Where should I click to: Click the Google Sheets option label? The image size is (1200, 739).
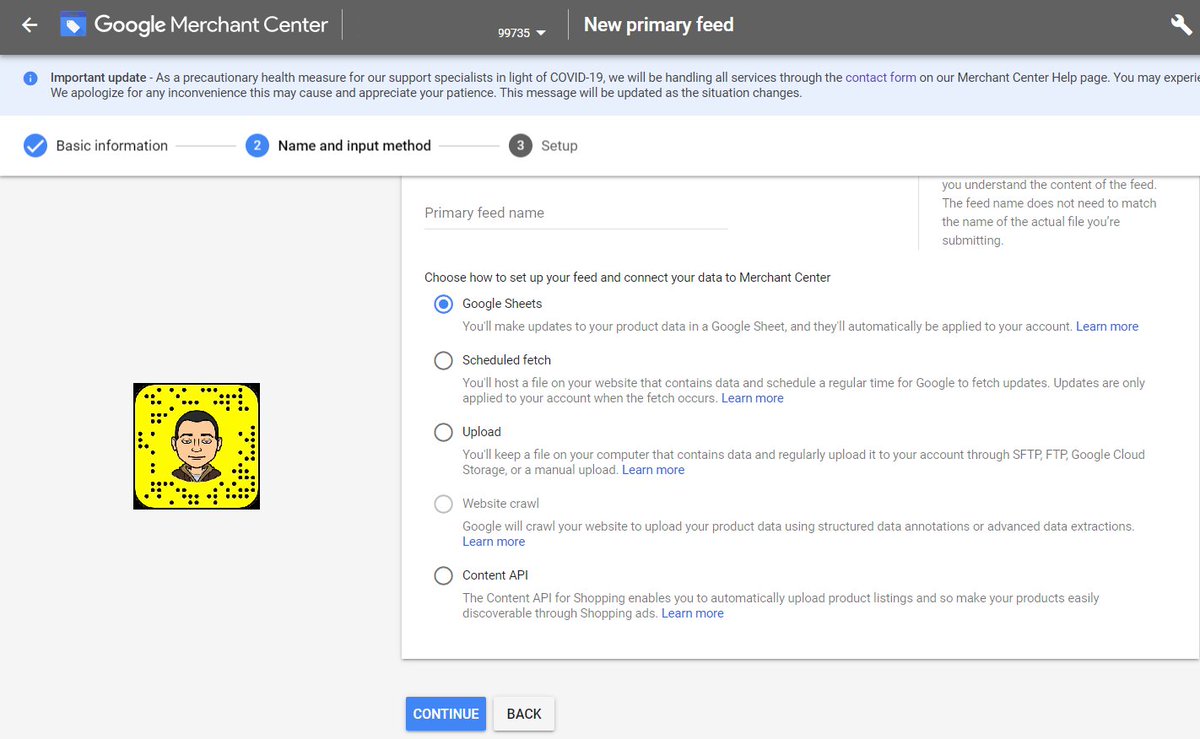click(x=502, y=304)
